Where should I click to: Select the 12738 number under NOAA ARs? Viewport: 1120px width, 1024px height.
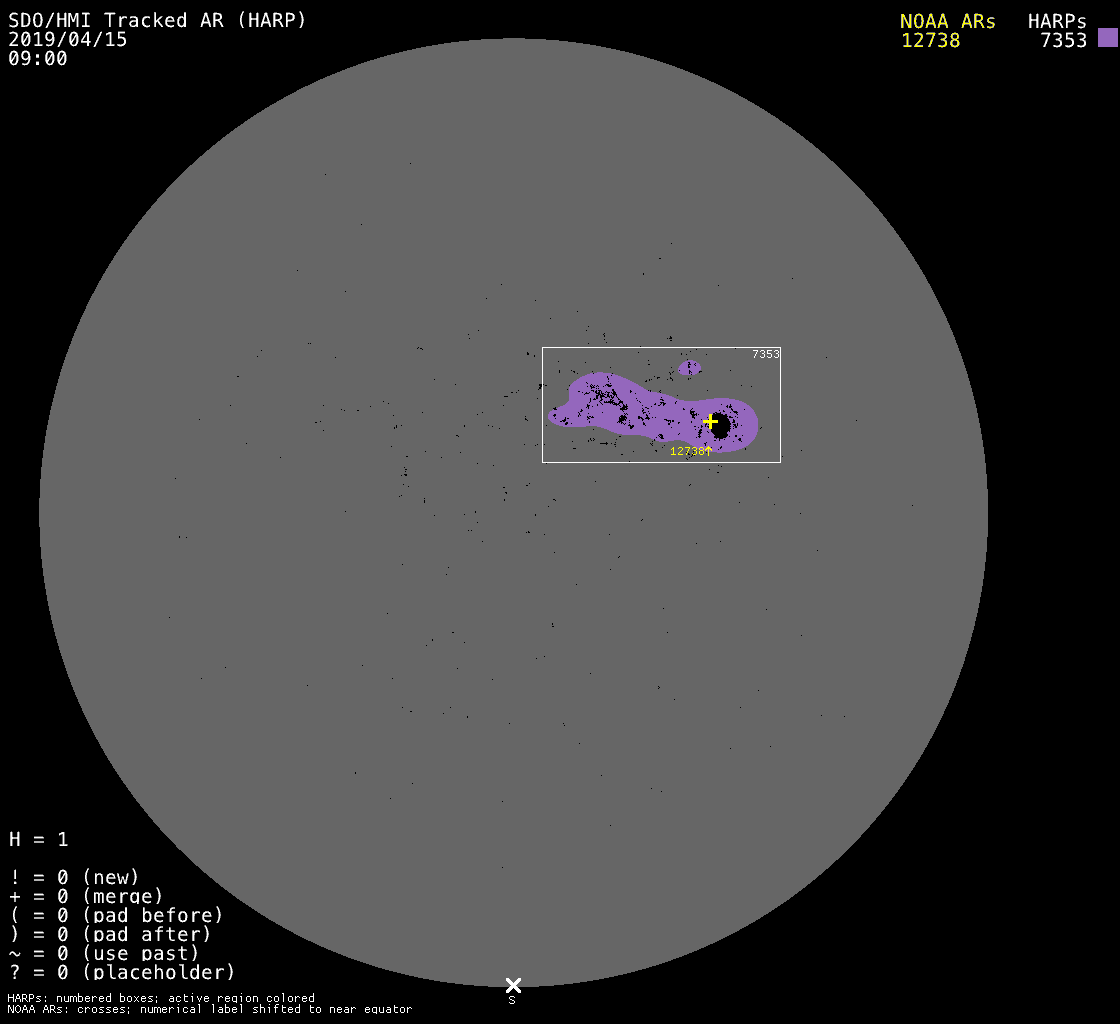(x=930, y=40)
